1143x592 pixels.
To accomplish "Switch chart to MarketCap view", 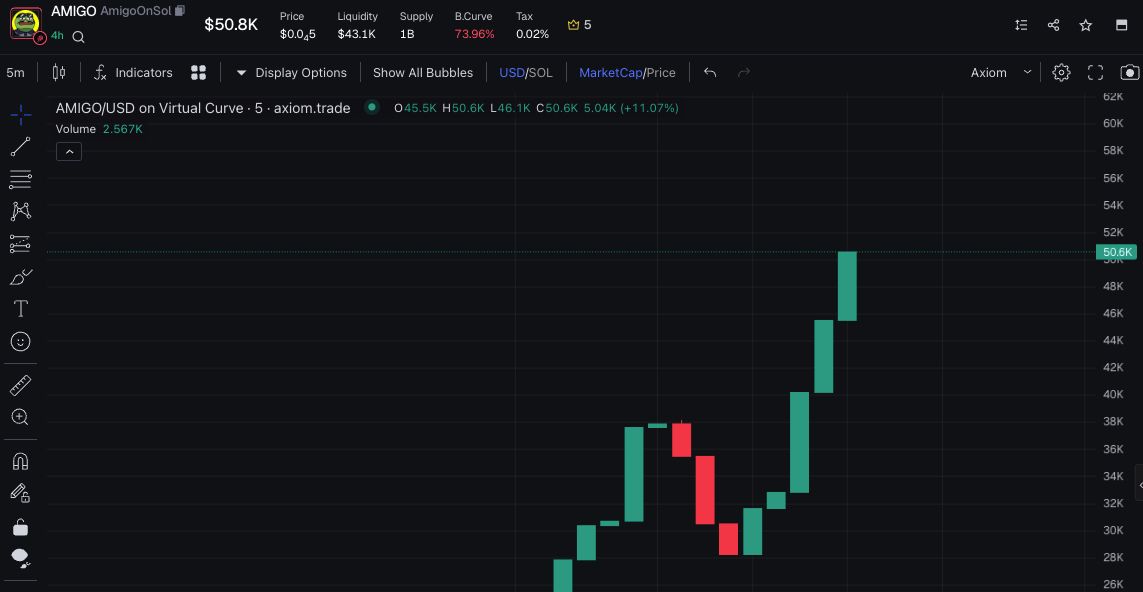I will pyautogui.click(x=610, y=73).
